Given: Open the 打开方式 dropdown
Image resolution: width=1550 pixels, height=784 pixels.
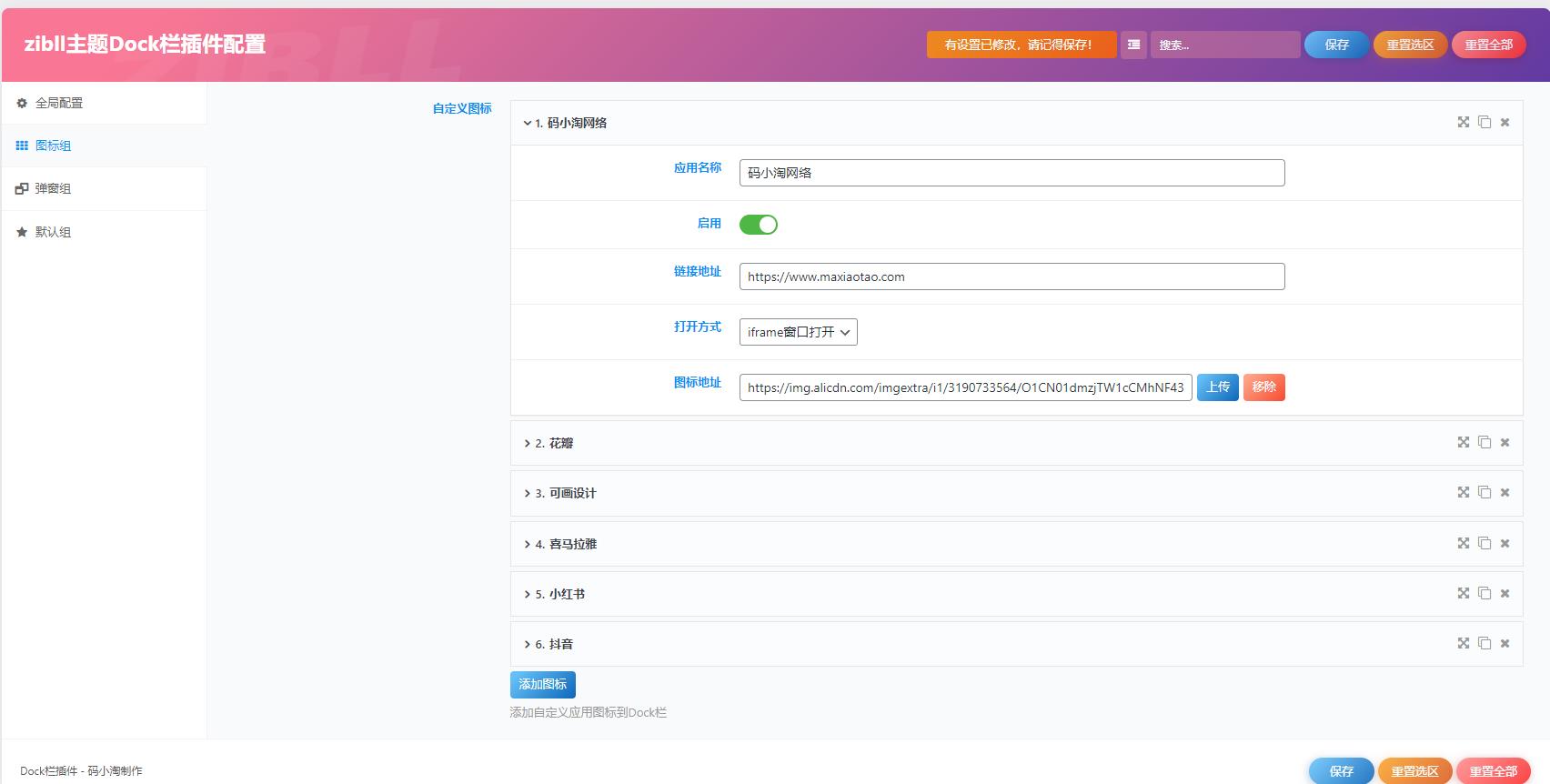Looking at the screenshot, I should click(798, 332).
